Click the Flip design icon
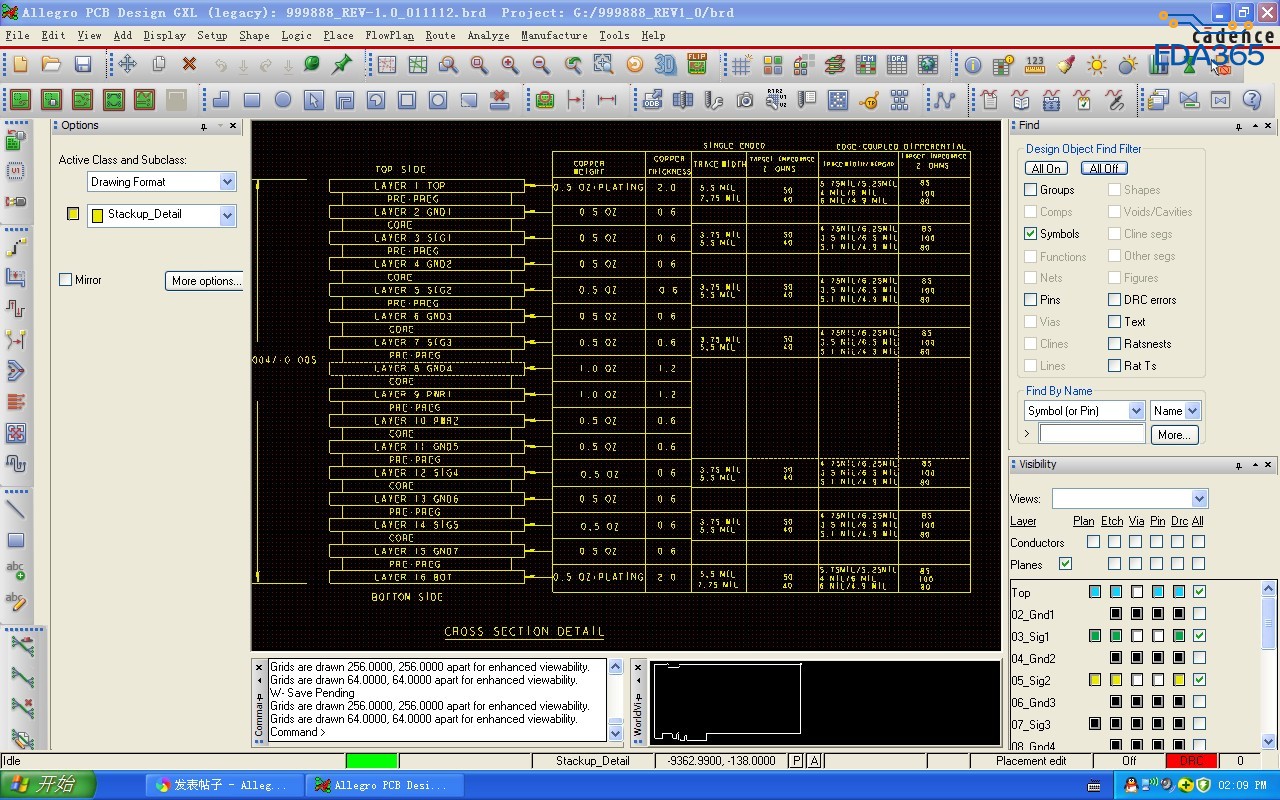Screen dimensions: 1280x800 (x=697, y=65)
